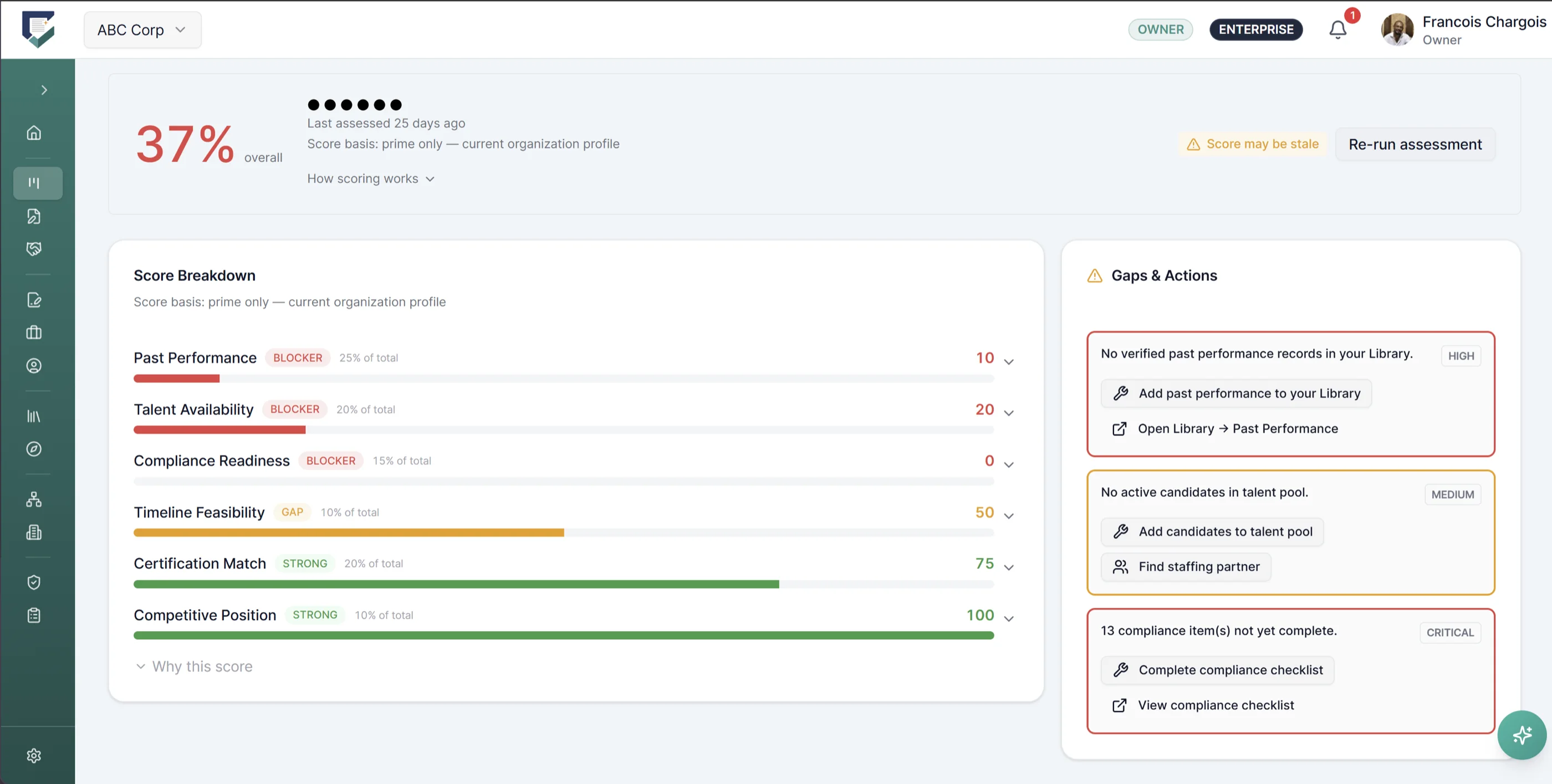Click the app logo in header
Screen dimensions: 1552x784
(38, 29)
